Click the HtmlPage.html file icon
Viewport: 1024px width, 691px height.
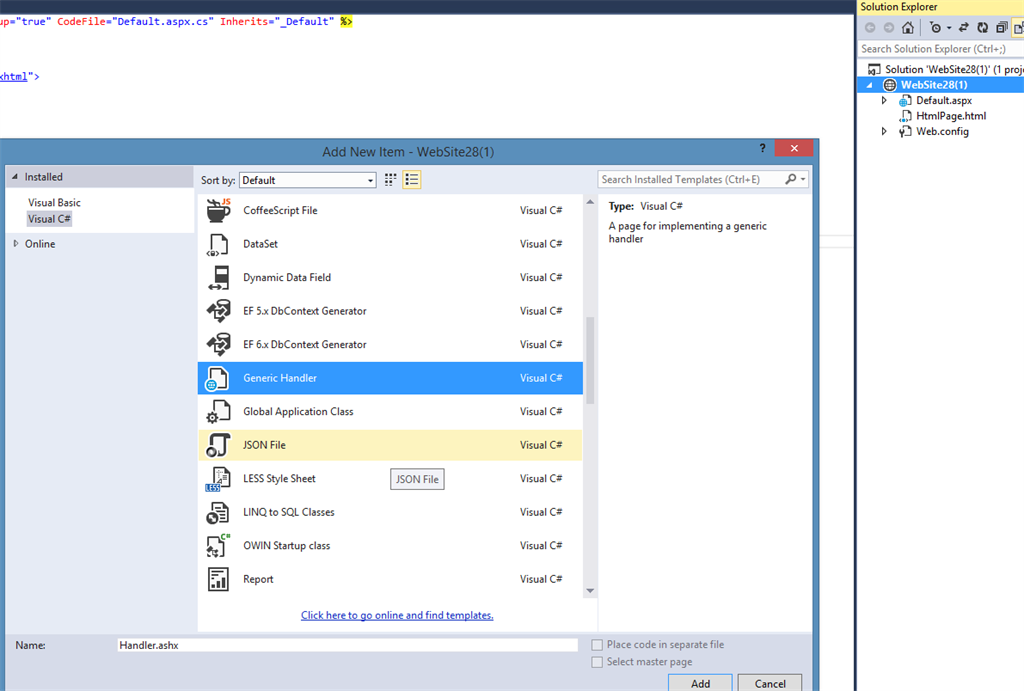point(905,116)
